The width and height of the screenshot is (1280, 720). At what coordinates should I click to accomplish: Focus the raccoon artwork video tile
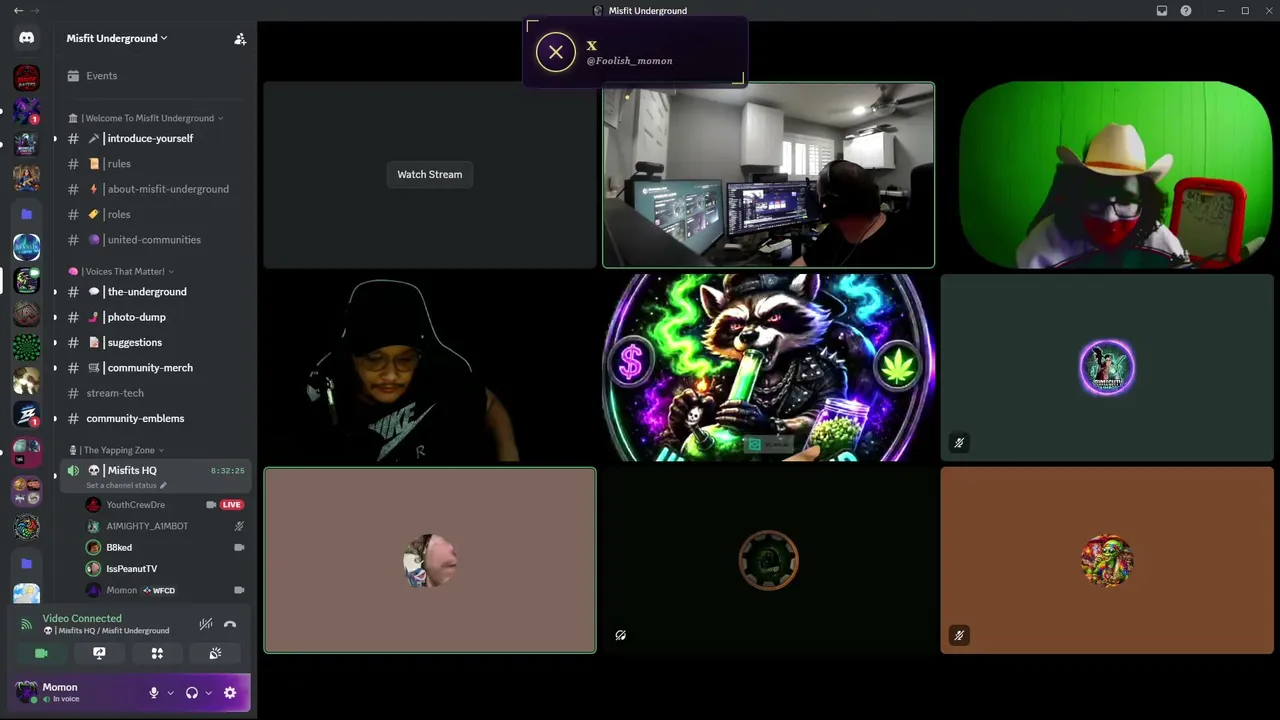click(769, 368)
